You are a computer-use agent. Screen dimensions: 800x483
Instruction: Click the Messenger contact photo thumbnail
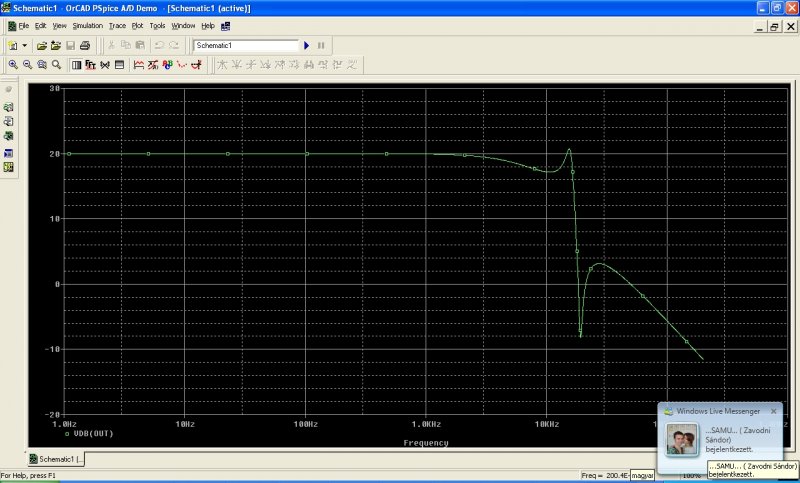click(682, 440)
